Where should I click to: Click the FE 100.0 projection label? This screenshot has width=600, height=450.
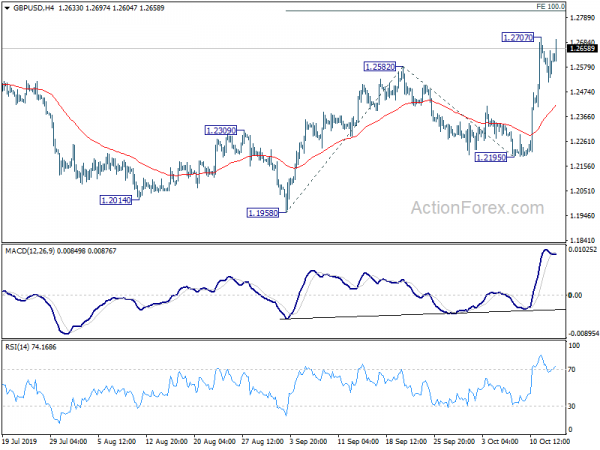coord(550,7)
